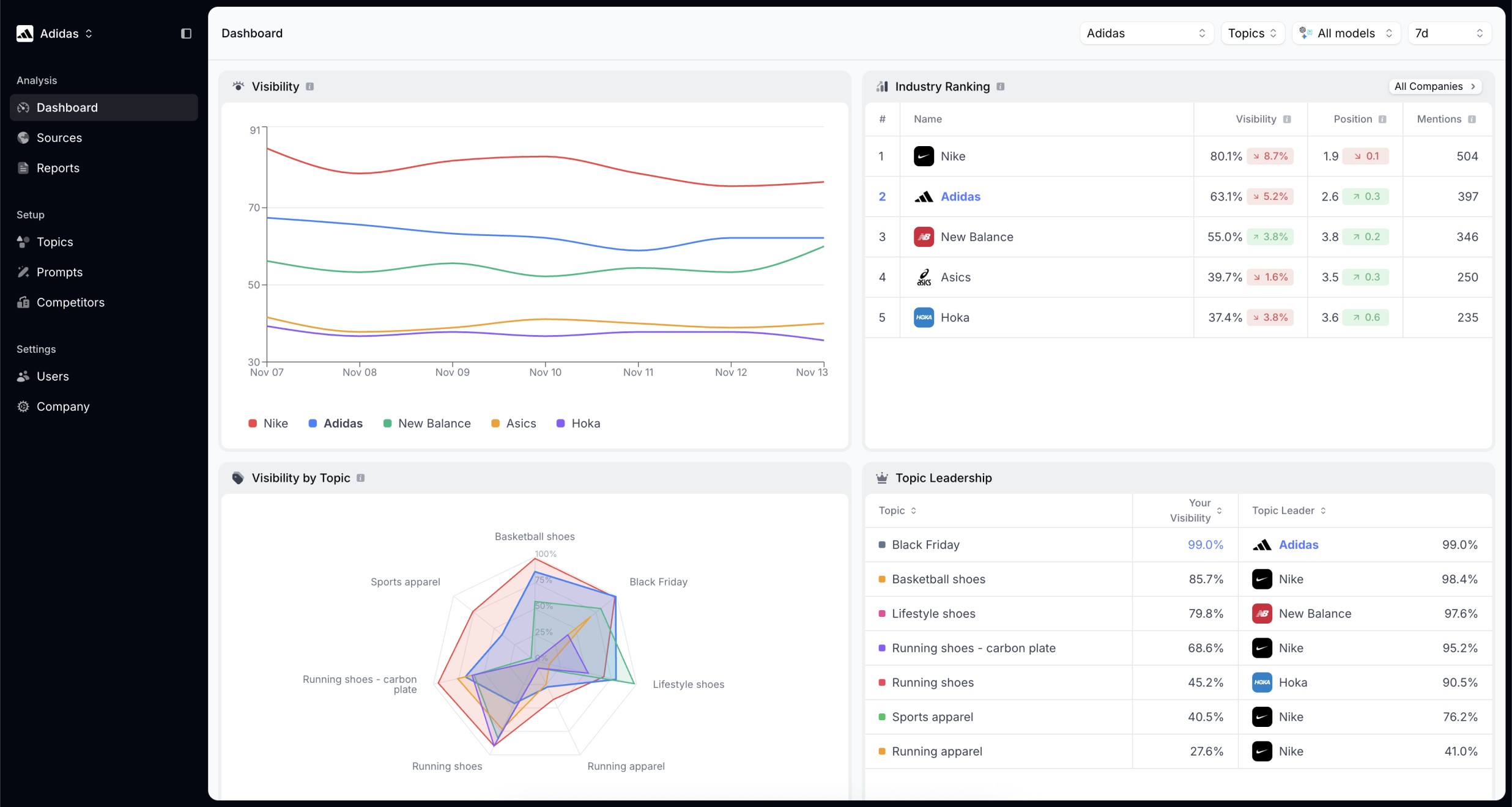The height and width of the screenshot is (807, 1512).
Task: Click the info icon beside Visibility by Topic
Action: pos(361,478)
